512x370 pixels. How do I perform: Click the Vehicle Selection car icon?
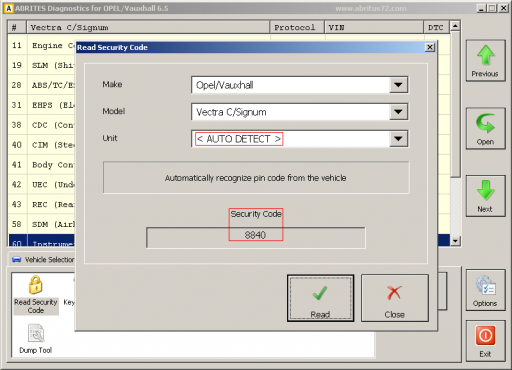pos(17,260)
